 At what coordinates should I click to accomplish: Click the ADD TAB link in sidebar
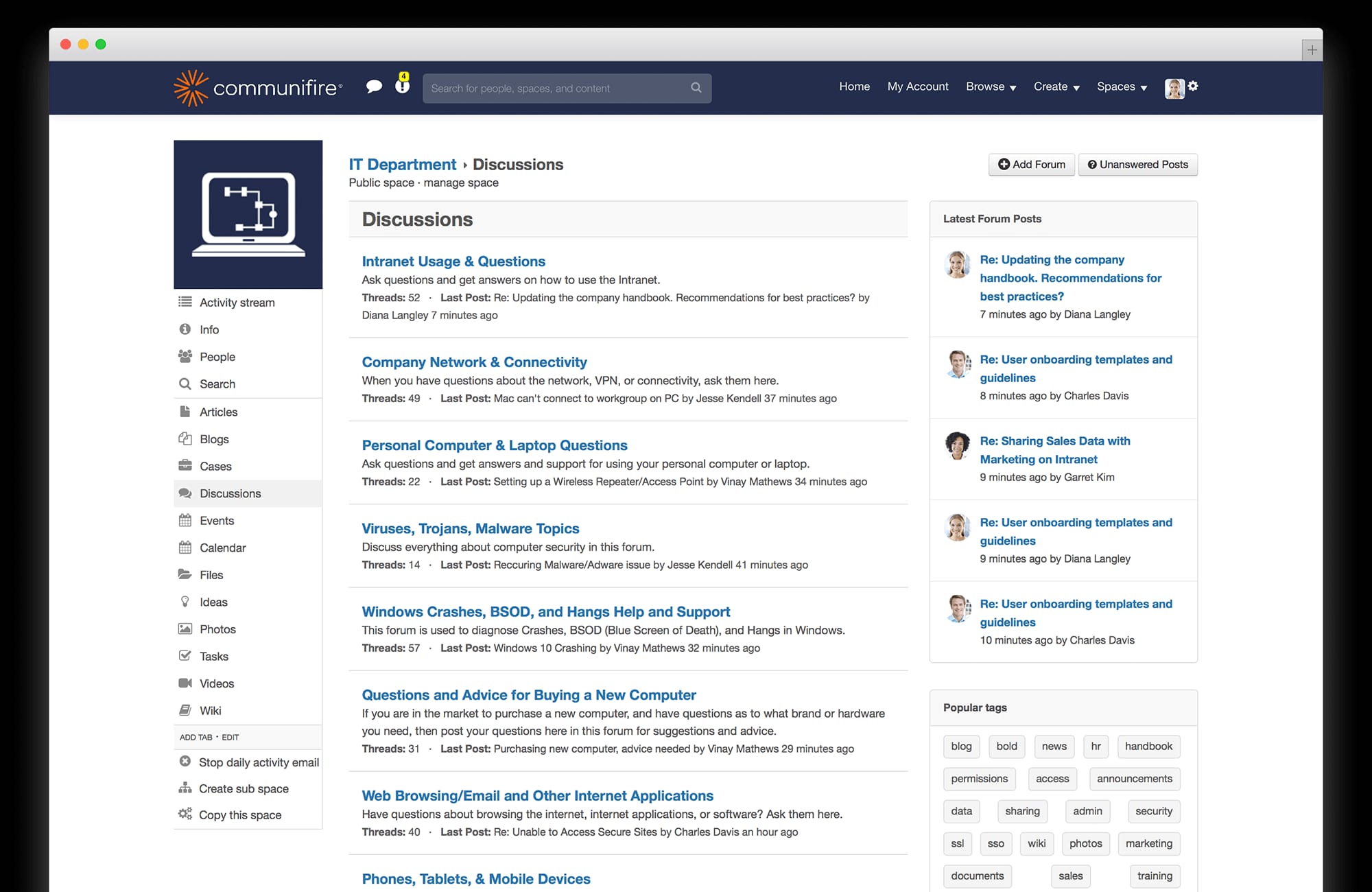(x=196, y=738)
